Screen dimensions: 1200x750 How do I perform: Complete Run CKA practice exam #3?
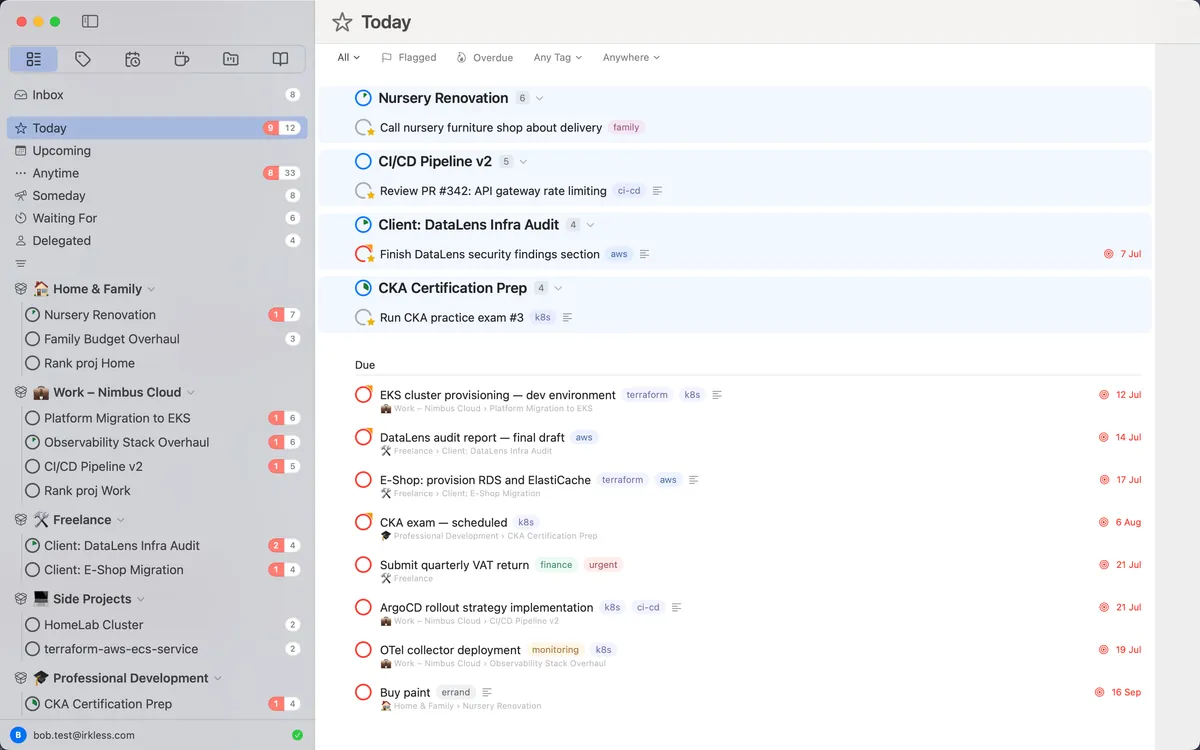click(364, 318)
